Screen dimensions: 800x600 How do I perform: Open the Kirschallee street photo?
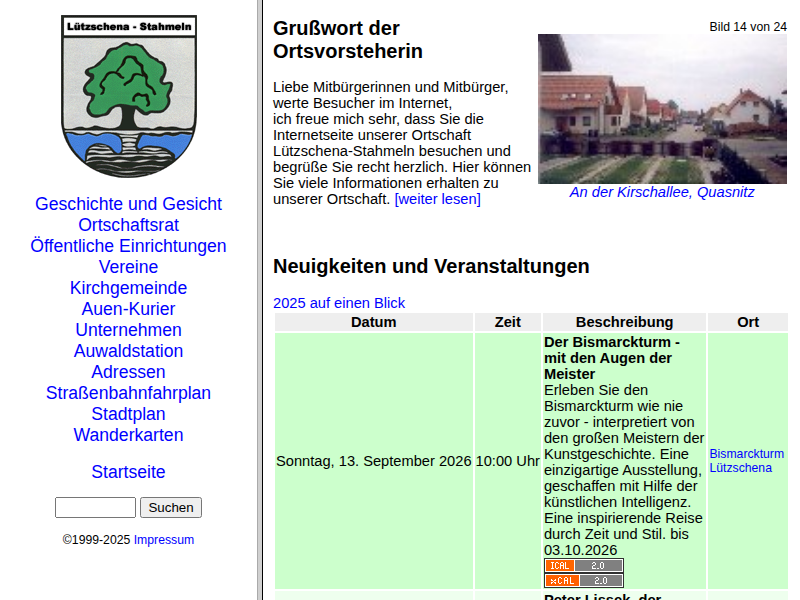click(x=662, y=109)
